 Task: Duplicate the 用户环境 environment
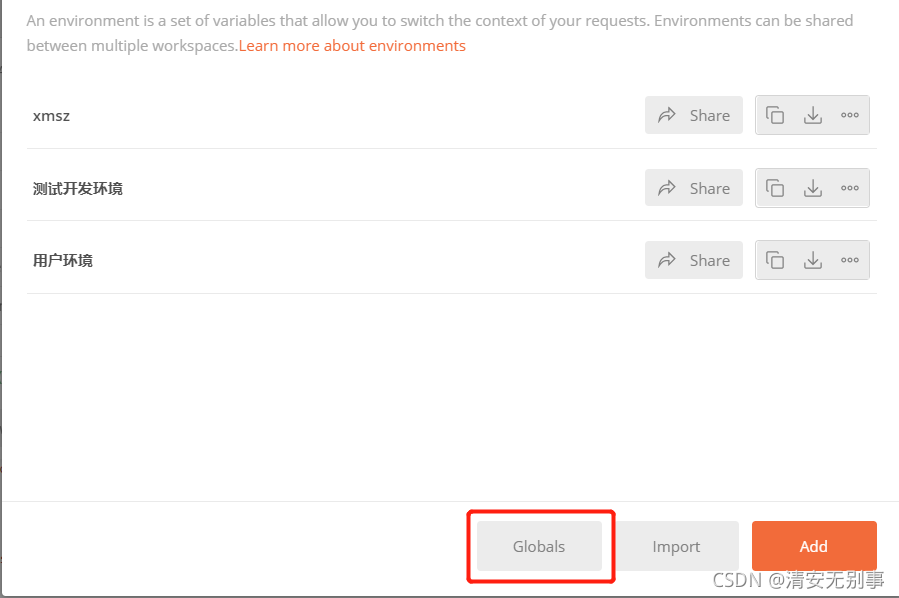click(x=775, y=260)
